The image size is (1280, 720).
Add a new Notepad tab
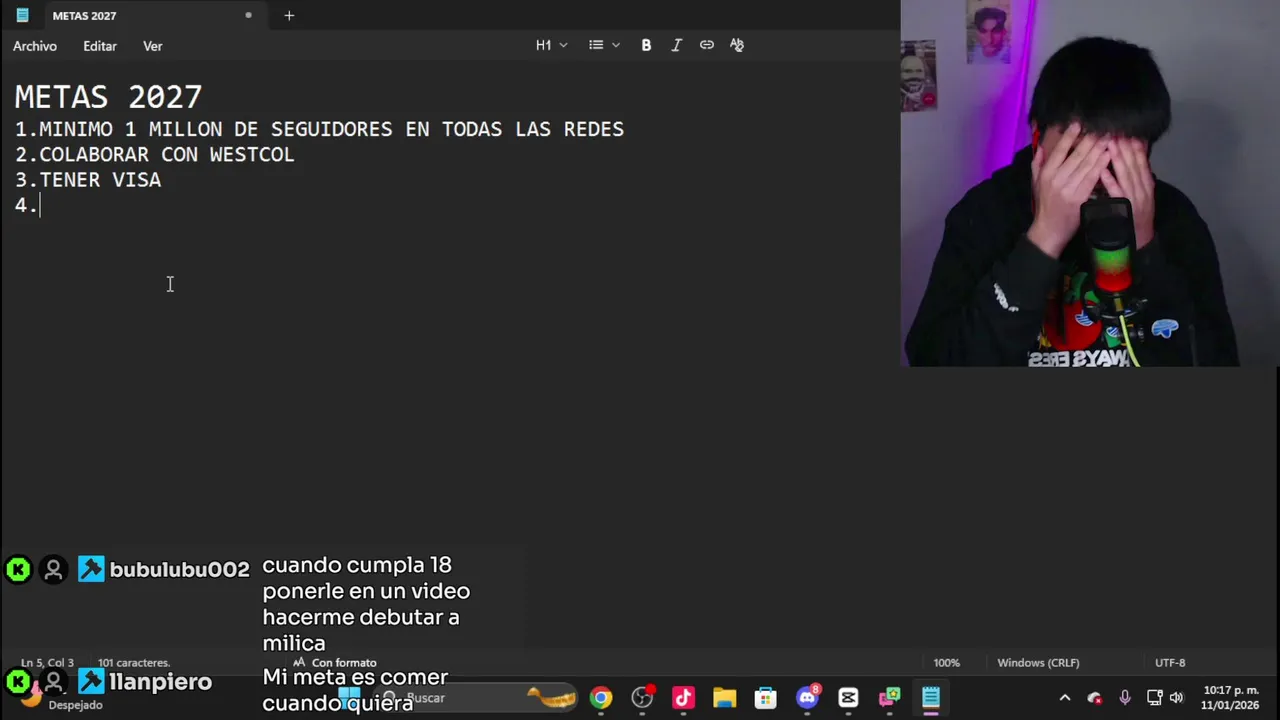pos(289,15)
